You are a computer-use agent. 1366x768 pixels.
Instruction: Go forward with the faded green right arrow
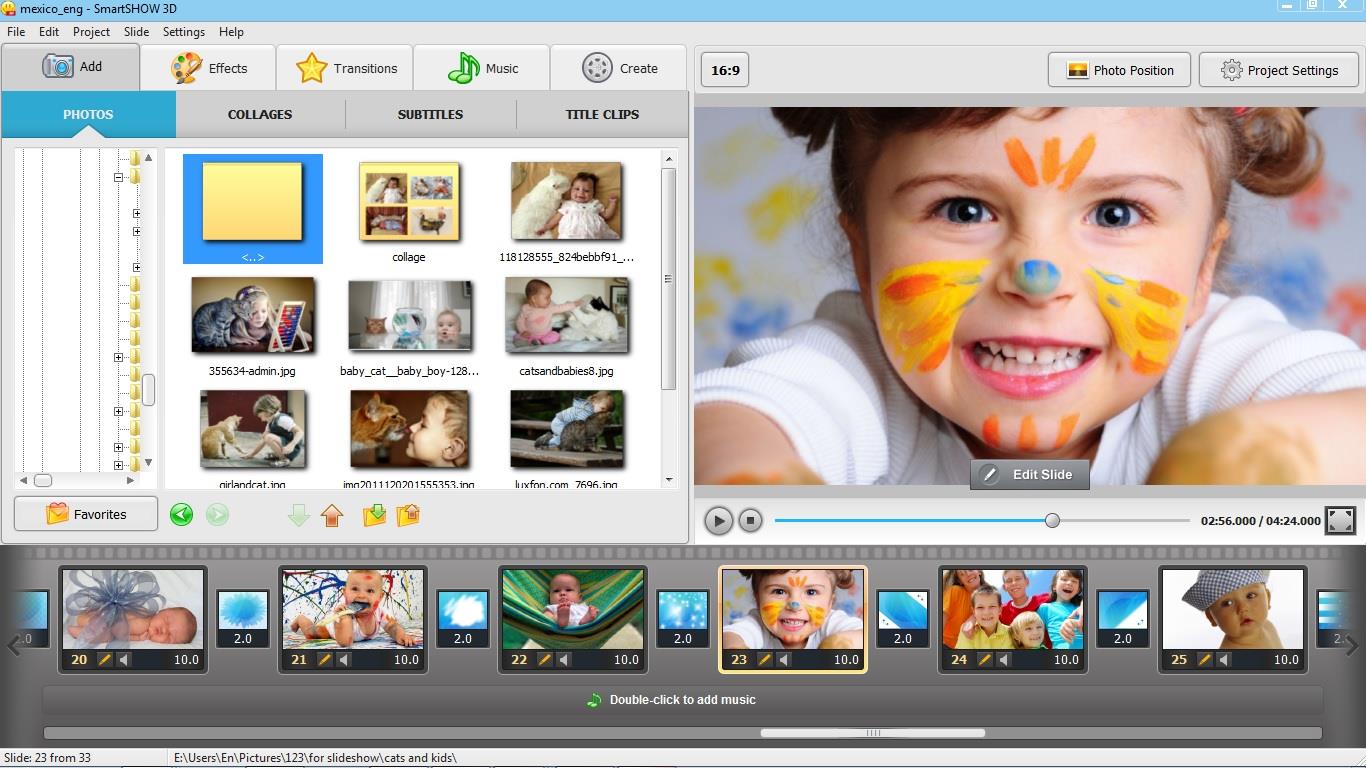217,515
